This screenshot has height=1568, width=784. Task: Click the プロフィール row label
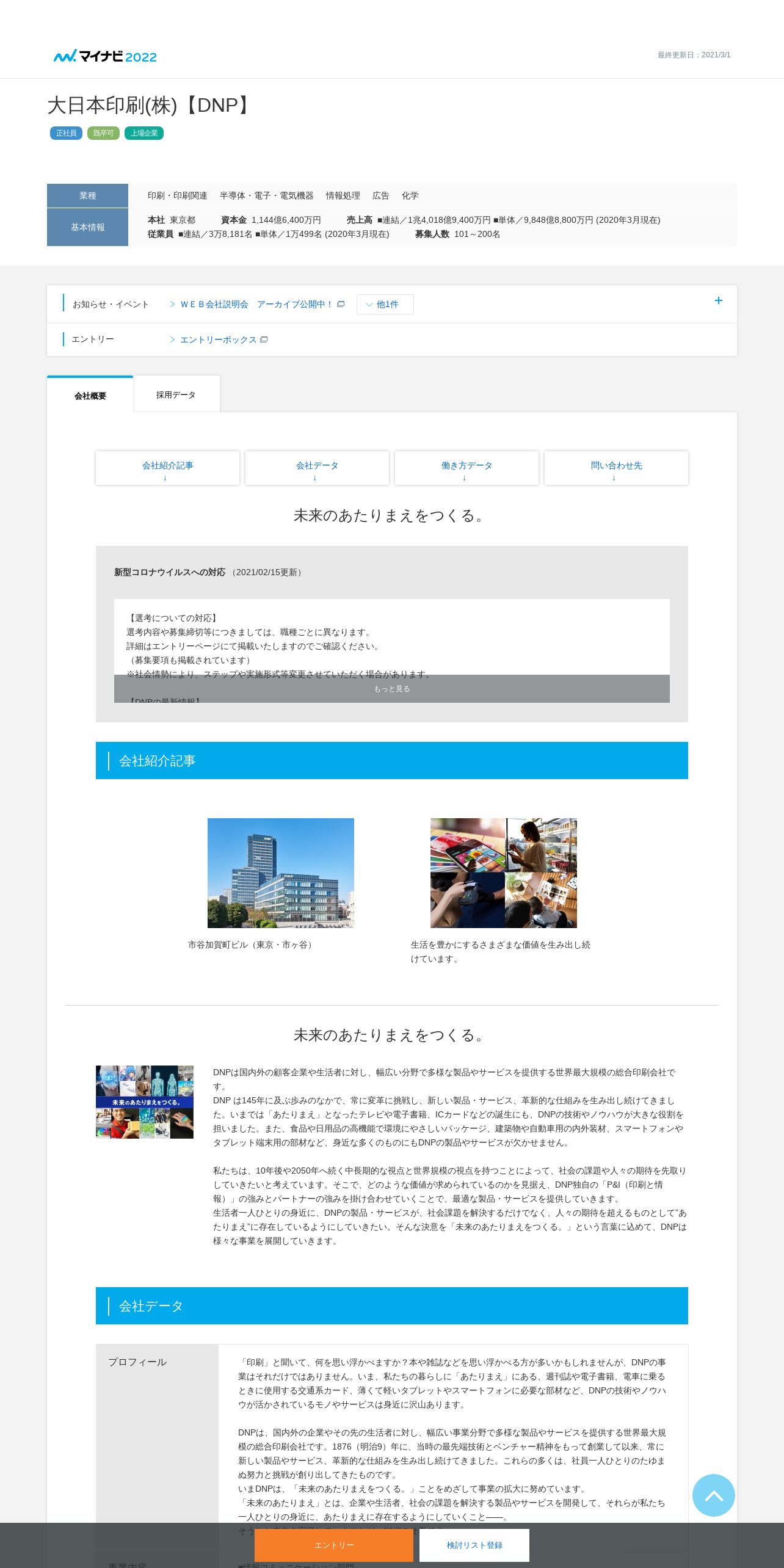coord(137,1362)
